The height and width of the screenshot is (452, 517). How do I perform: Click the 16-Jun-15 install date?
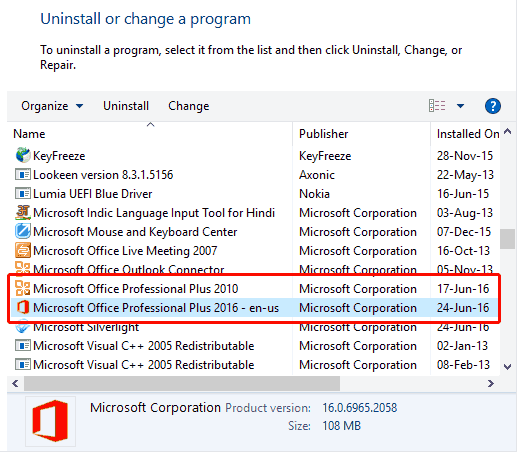(x=463, y=194)
